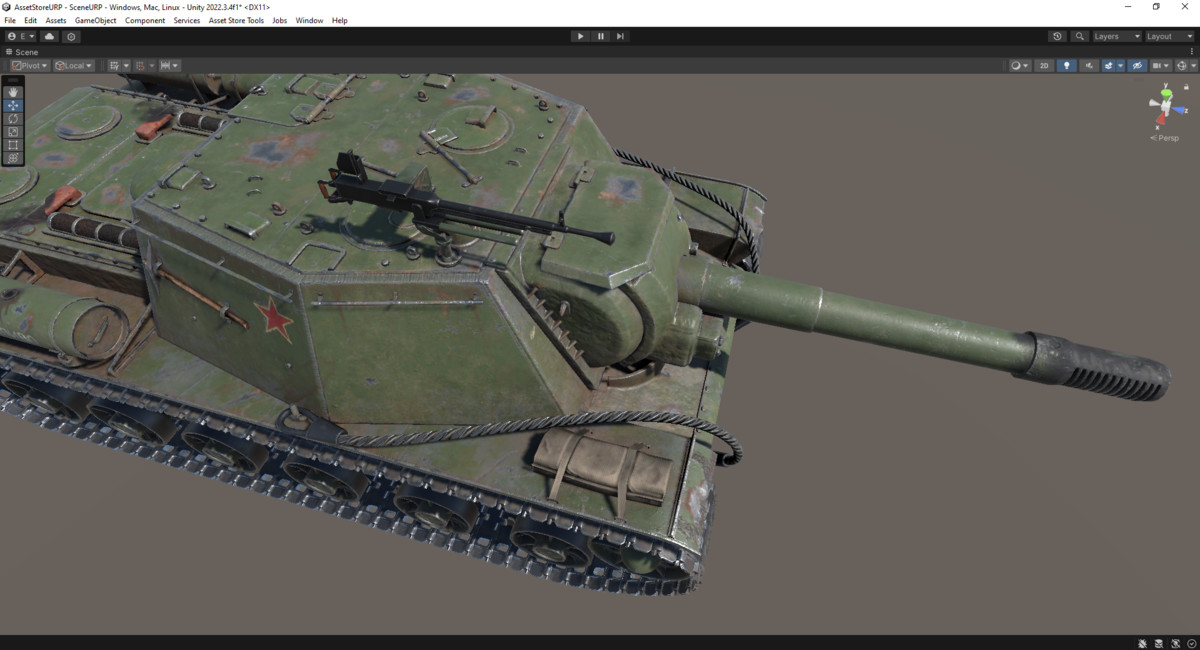Click scene camera settings icon
The width and height of the screenshot is (1200, 650).
[1157, 66]
